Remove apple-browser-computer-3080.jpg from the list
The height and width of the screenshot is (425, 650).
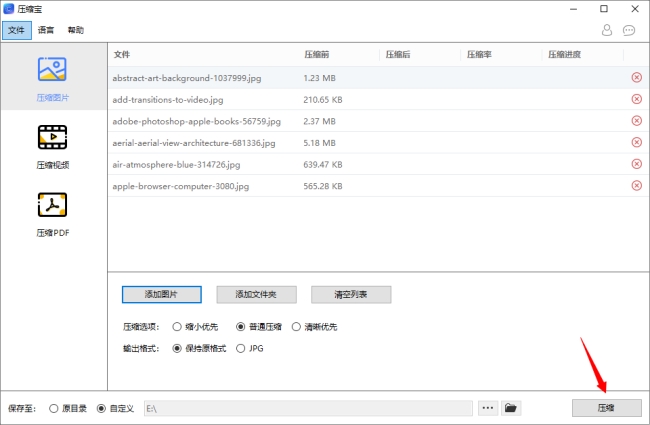(637, 185)
